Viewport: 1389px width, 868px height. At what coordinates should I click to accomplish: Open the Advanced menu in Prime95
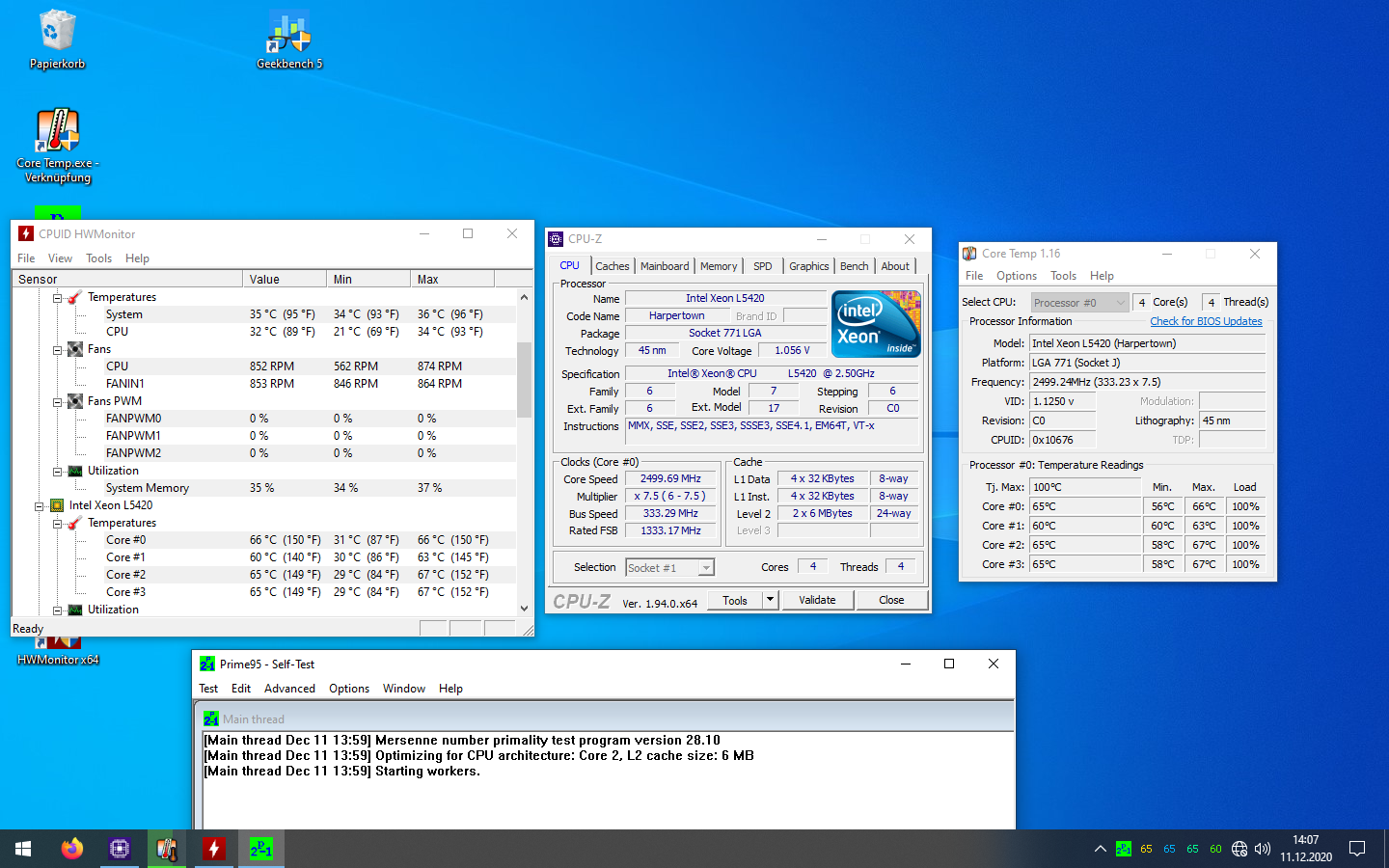(x=289, y=688)
